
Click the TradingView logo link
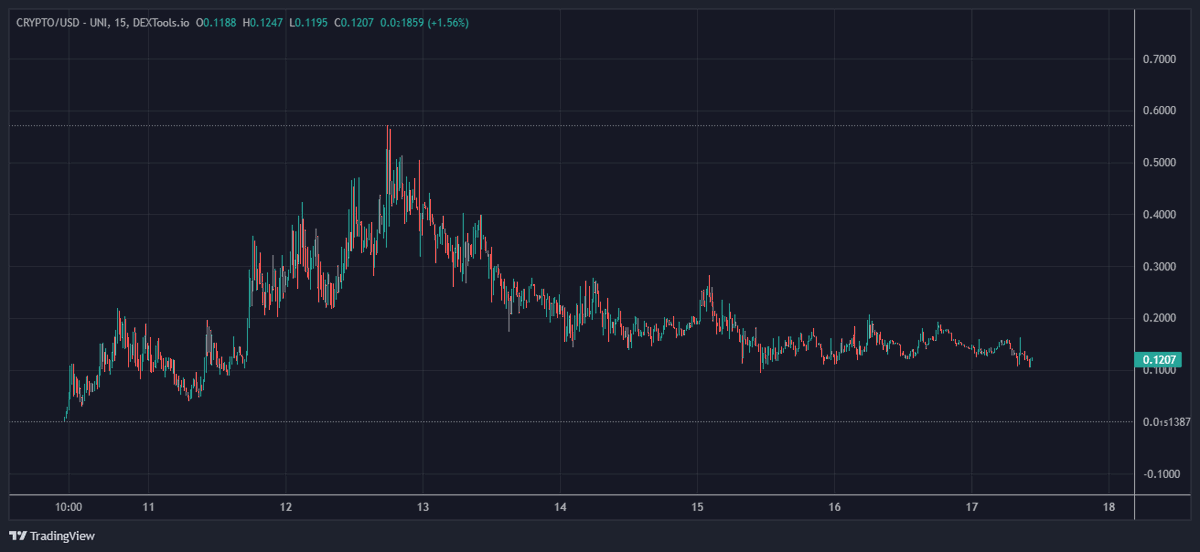pos(52,536)
